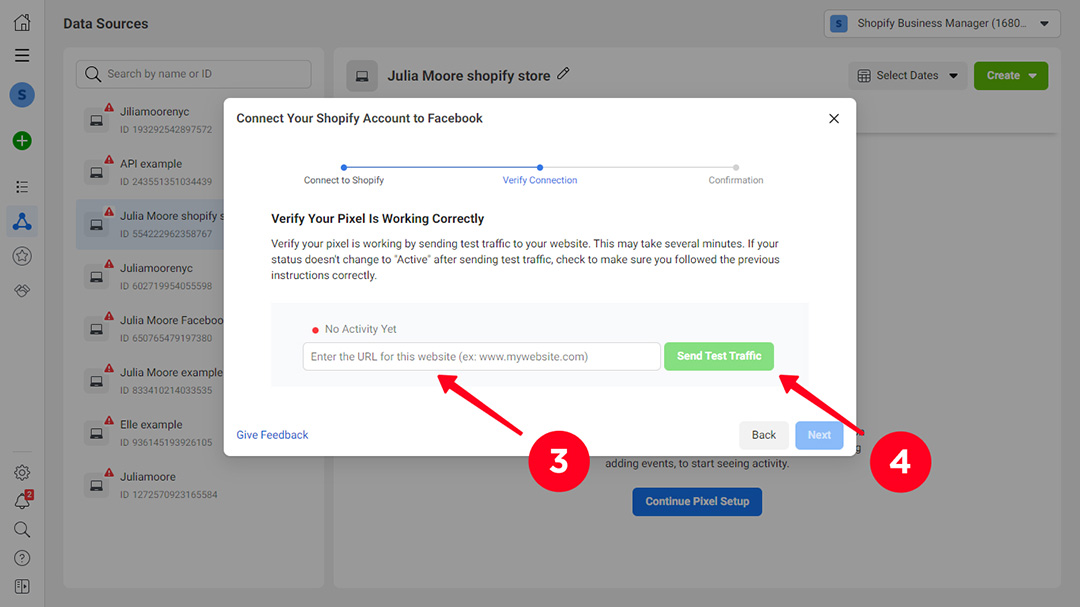The height and width of the screenshot is (607, 1080).
Task: Open the settings gear in the sidebar
Action: 22,472
